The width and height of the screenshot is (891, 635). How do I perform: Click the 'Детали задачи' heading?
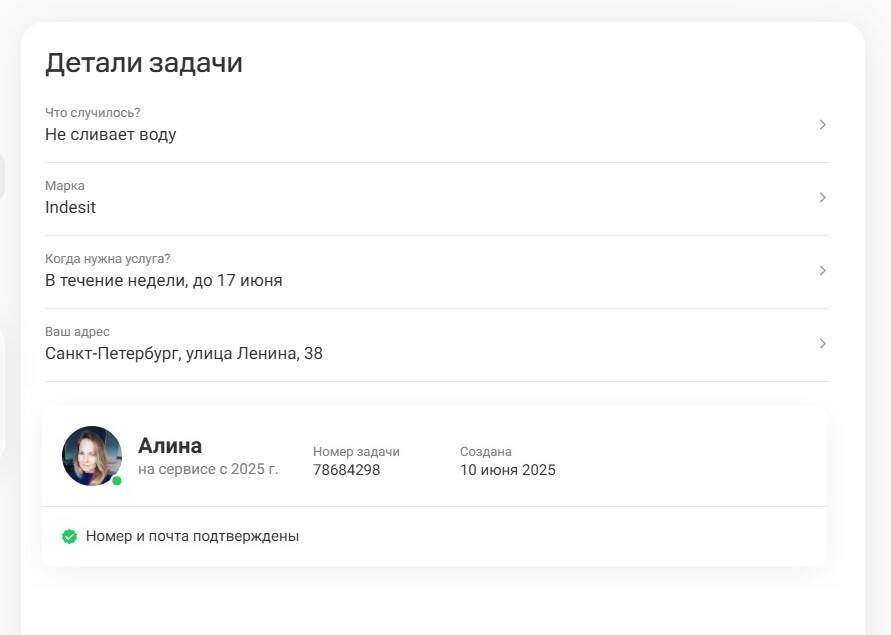click(144, 63)
